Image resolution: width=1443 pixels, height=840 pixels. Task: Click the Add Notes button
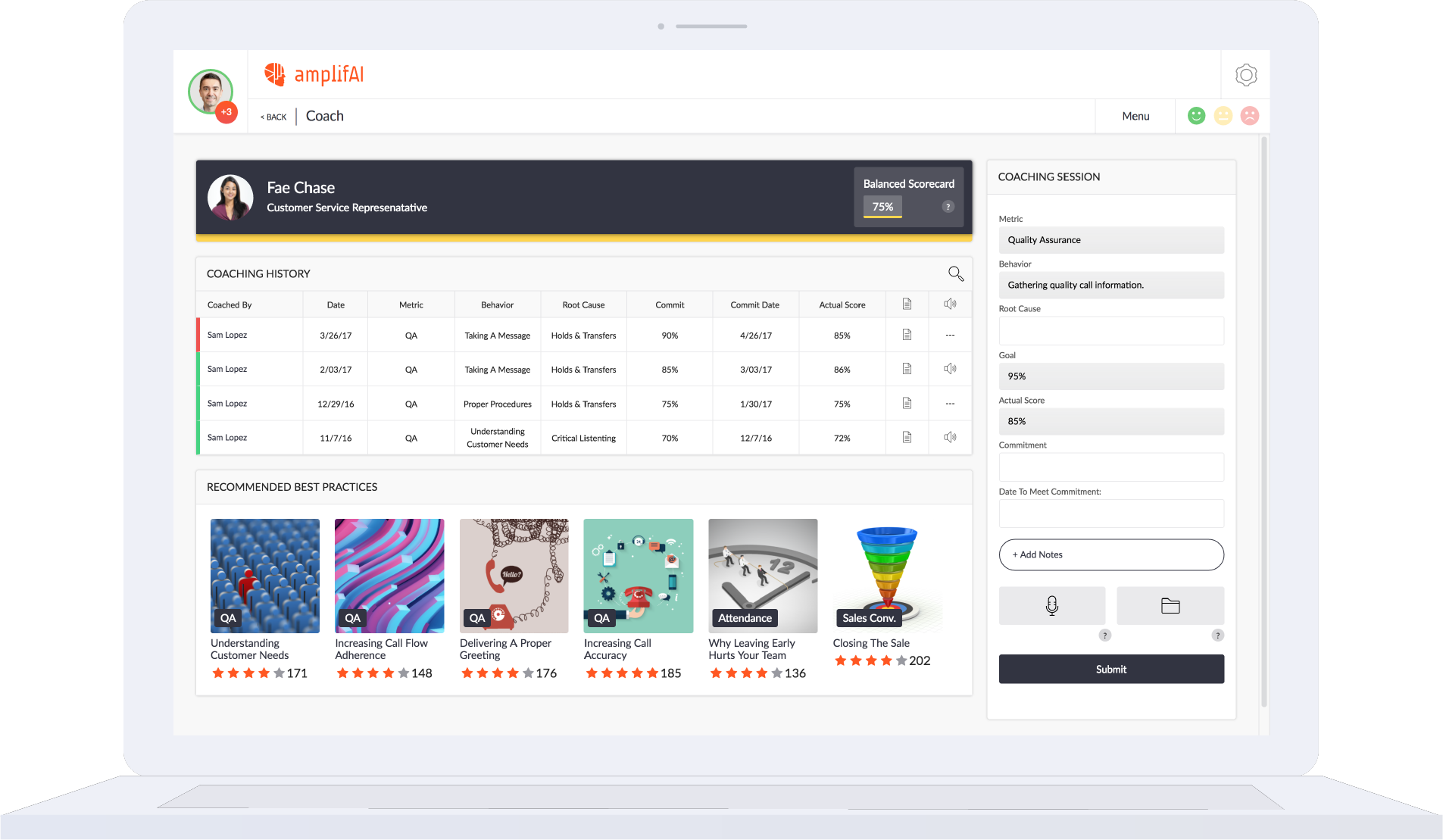[x=1111, y=554]
